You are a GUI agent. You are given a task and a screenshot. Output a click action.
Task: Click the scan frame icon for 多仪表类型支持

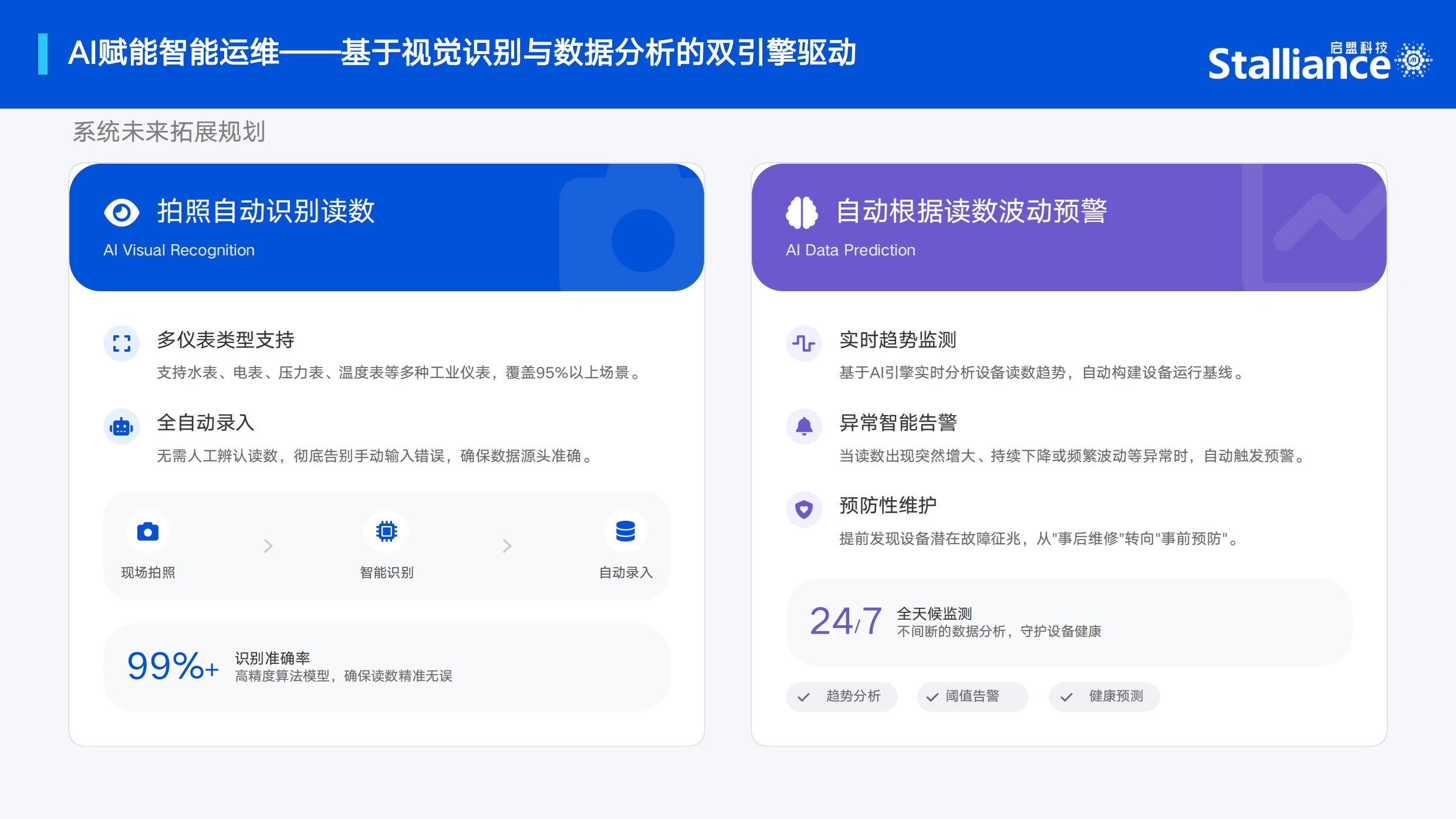(x=121, y=343)
